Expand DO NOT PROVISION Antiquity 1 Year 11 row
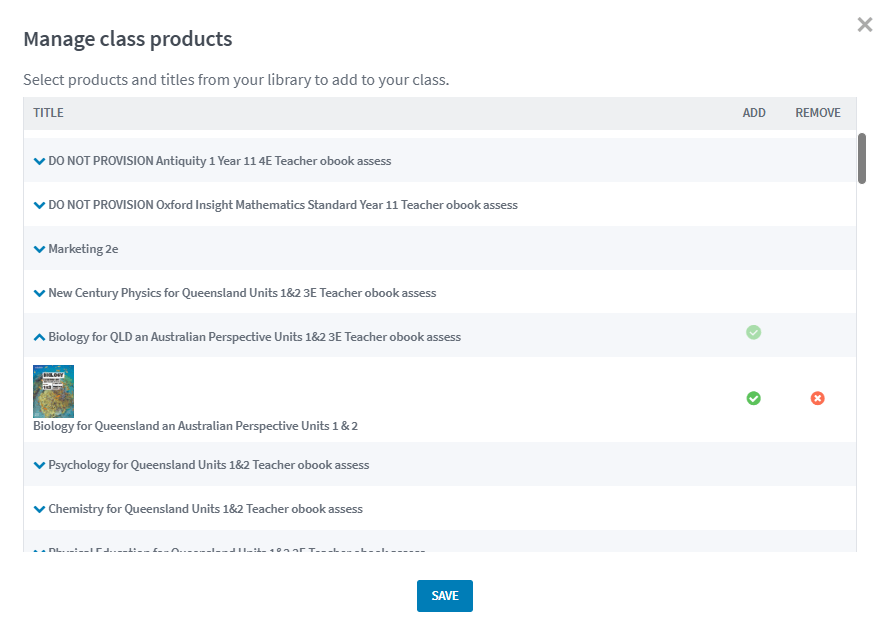The height and width of the screenshot is (635, 888). [x=39, y=161]
